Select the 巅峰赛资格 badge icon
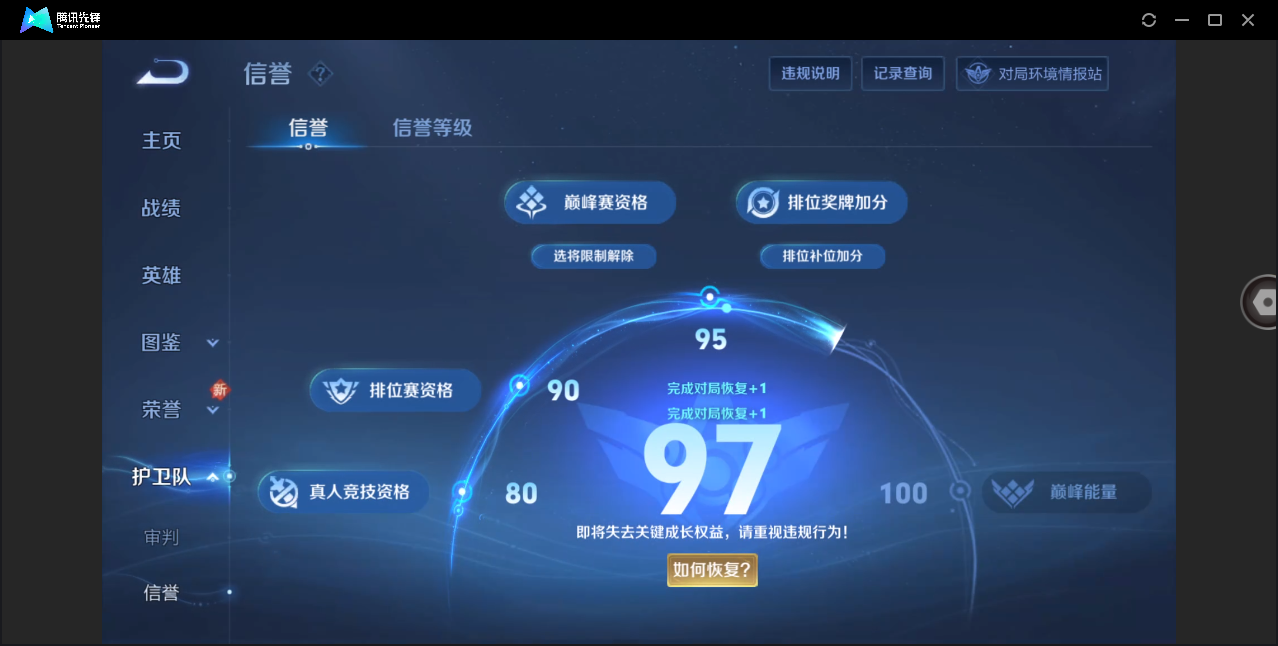The width and height of the screenshot is (1278, 646). point(531,203)
